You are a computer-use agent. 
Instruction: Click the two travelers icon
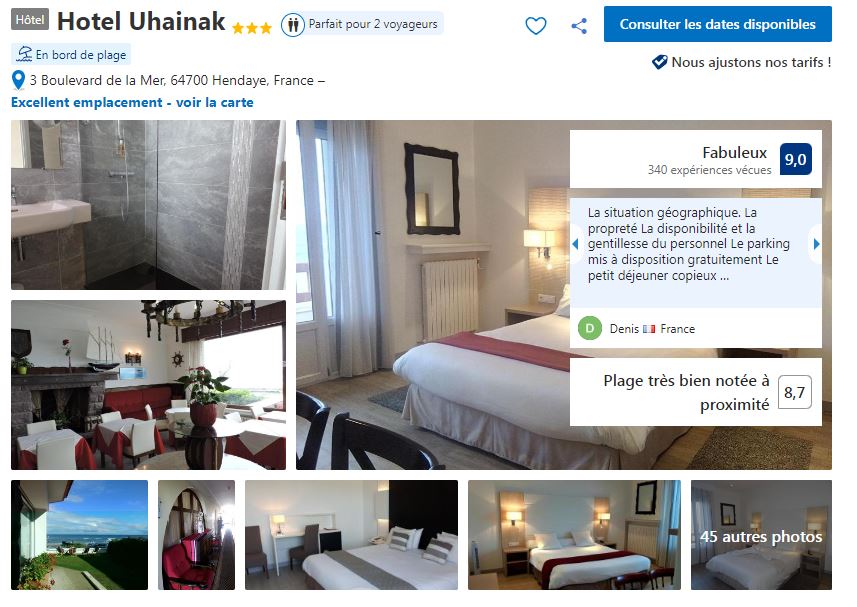pyautogui.click(x=293, y=25)
